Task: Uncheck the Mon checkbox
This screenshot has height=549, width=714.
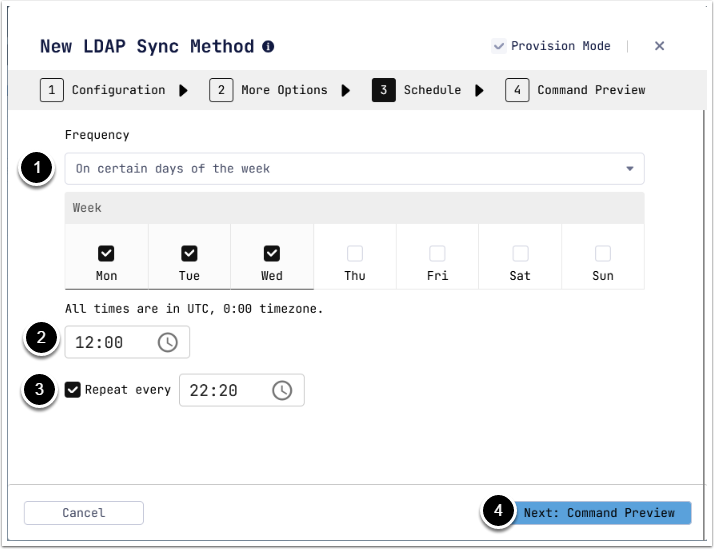Action: pyautogui.click(x=106, y=254)
